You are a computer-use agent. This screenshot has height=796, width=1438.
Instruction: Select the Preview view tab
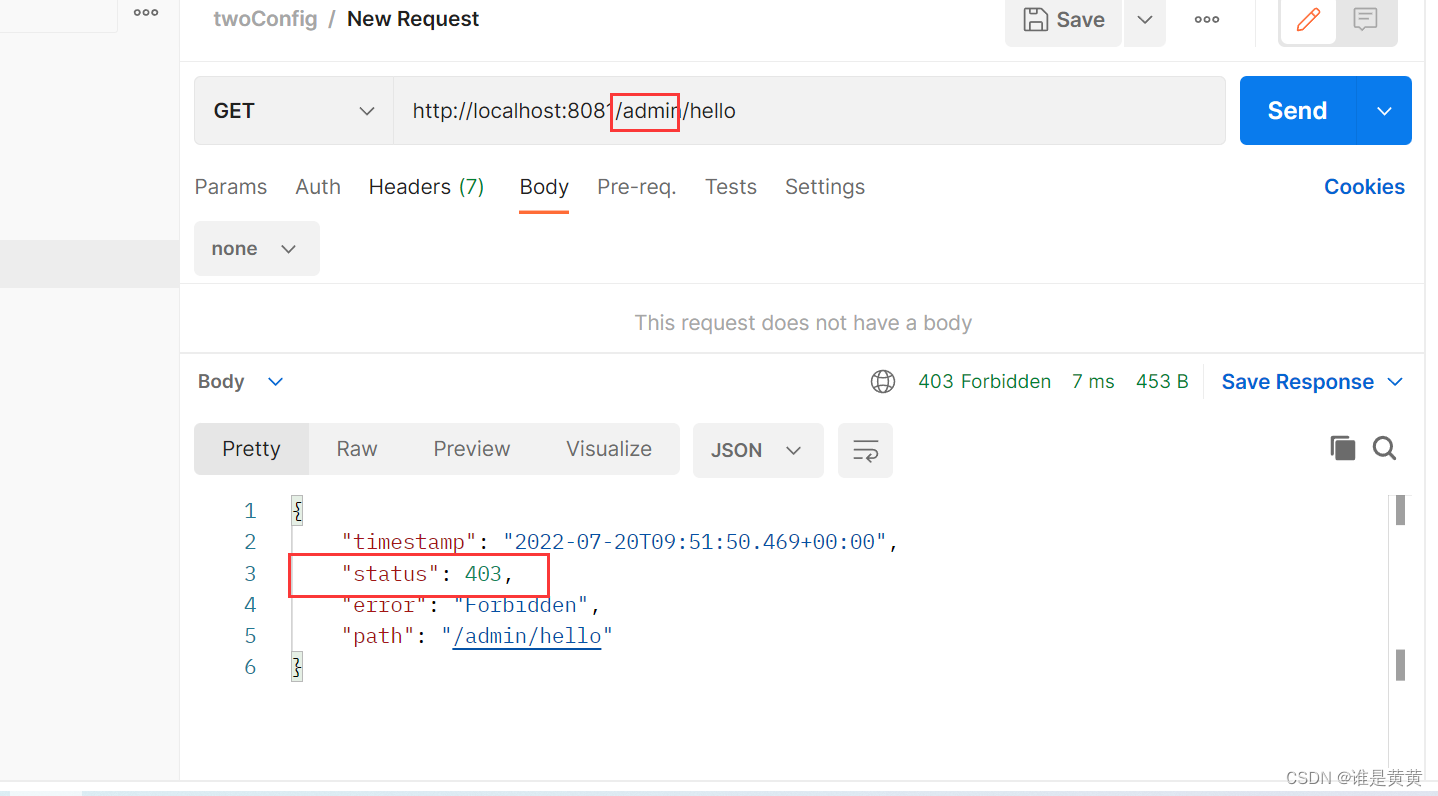coord(472,449)
